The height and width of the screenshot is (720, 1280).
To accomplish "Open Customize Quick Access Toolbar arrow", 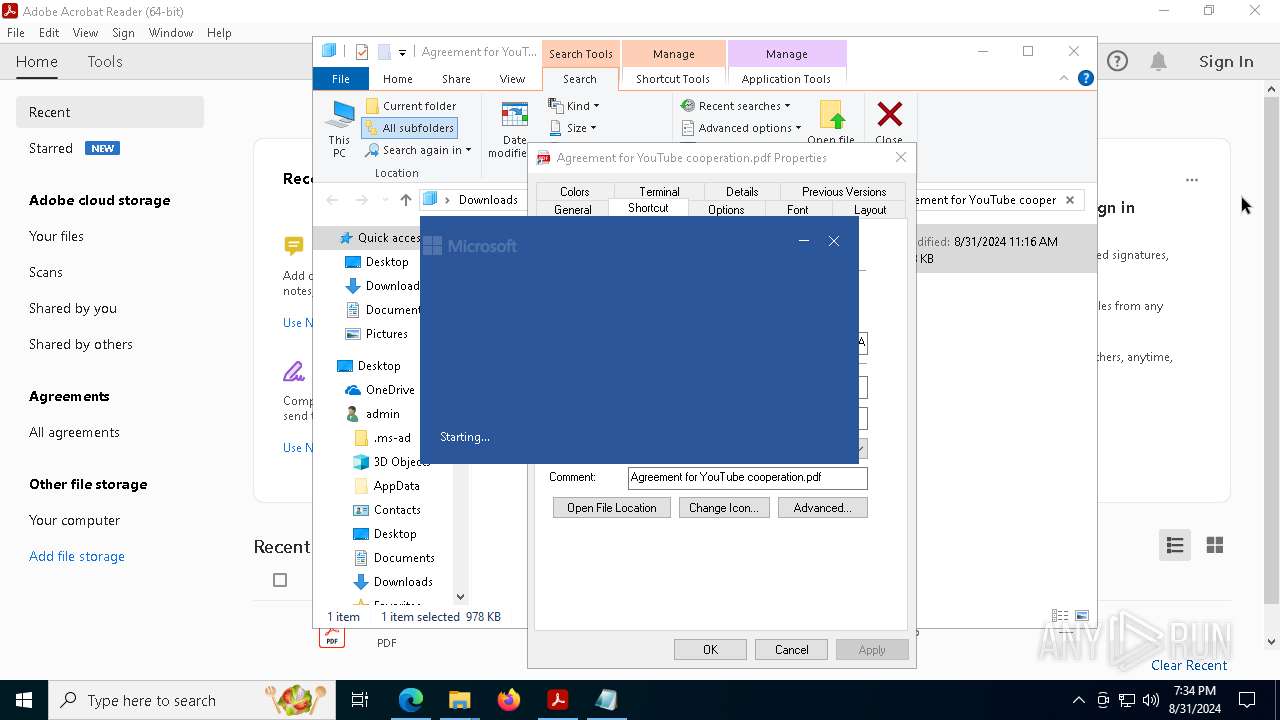I will click(x=402, y=52).
